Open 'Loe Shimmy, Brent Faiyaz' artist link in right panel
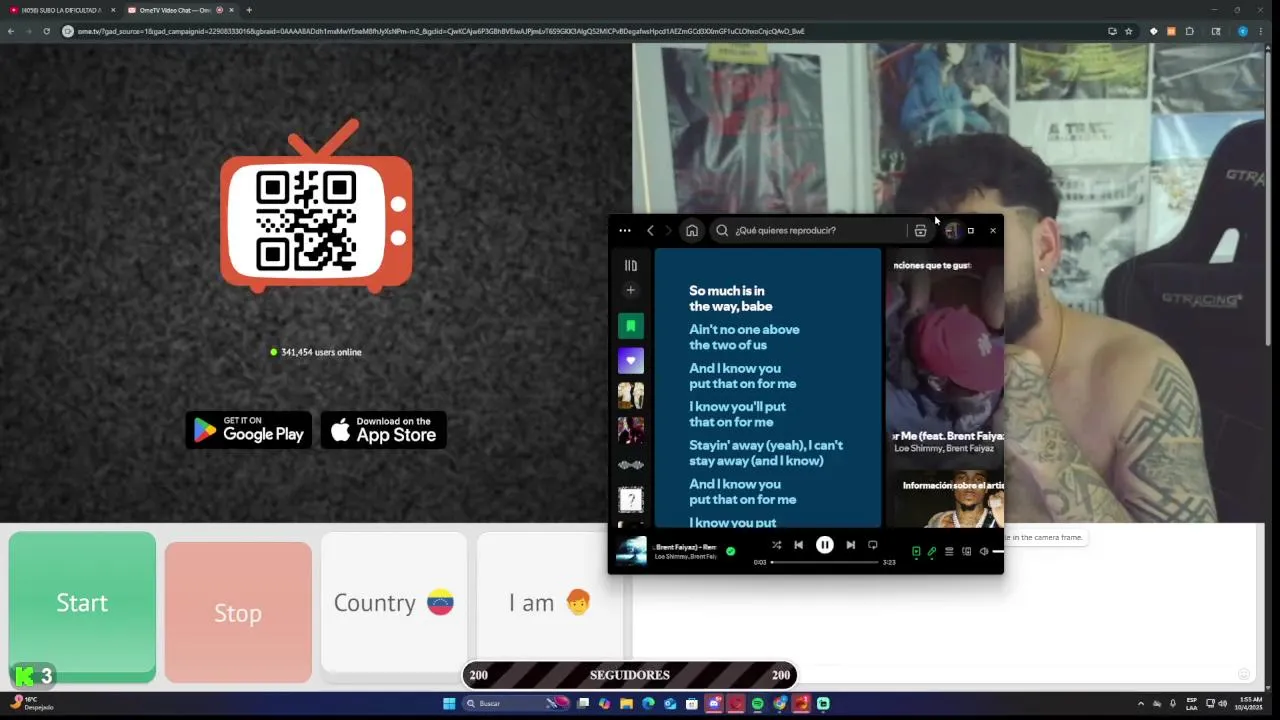The image size is (1280, 720). pos(944,449)
